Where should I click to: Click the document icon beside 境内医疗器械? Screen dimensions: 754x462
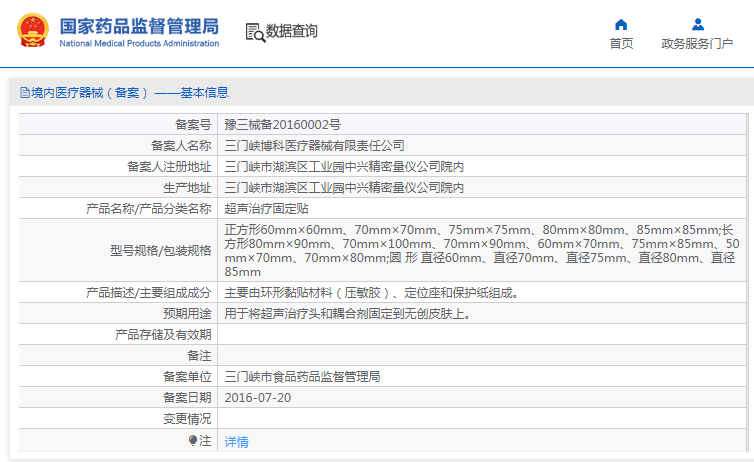pos(25,93)
